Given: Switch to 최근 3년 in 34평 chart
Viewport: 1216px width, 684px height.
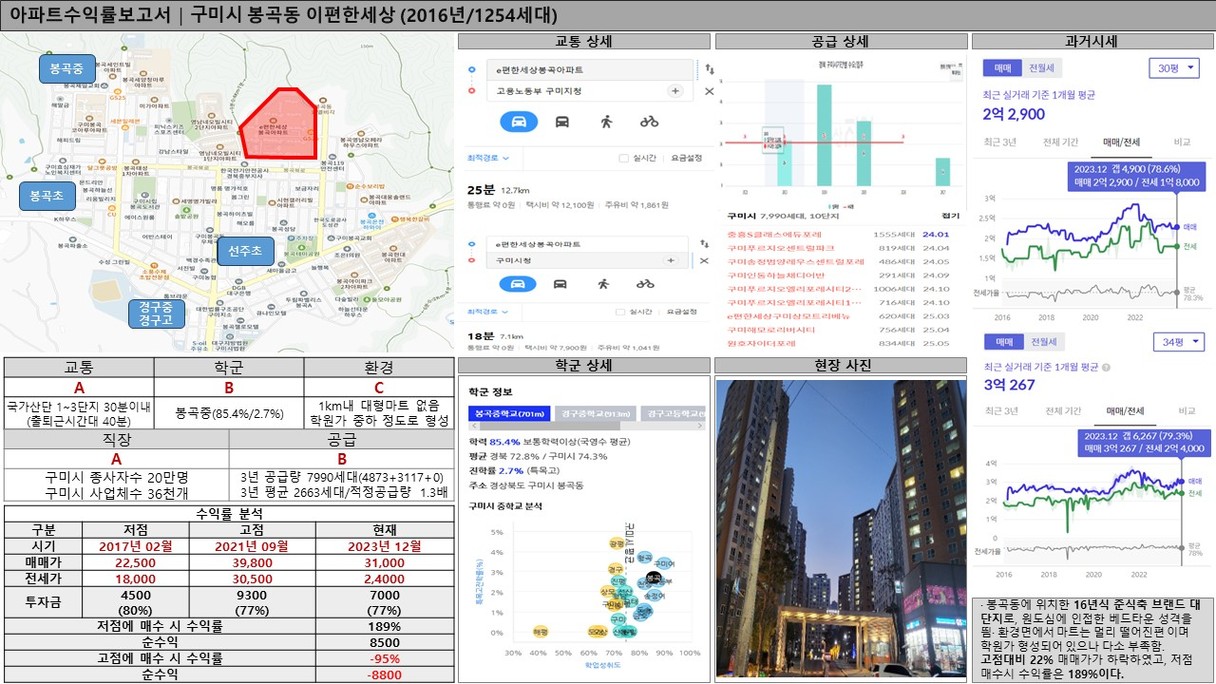Looking at the screenshot, I should 1000,410.
